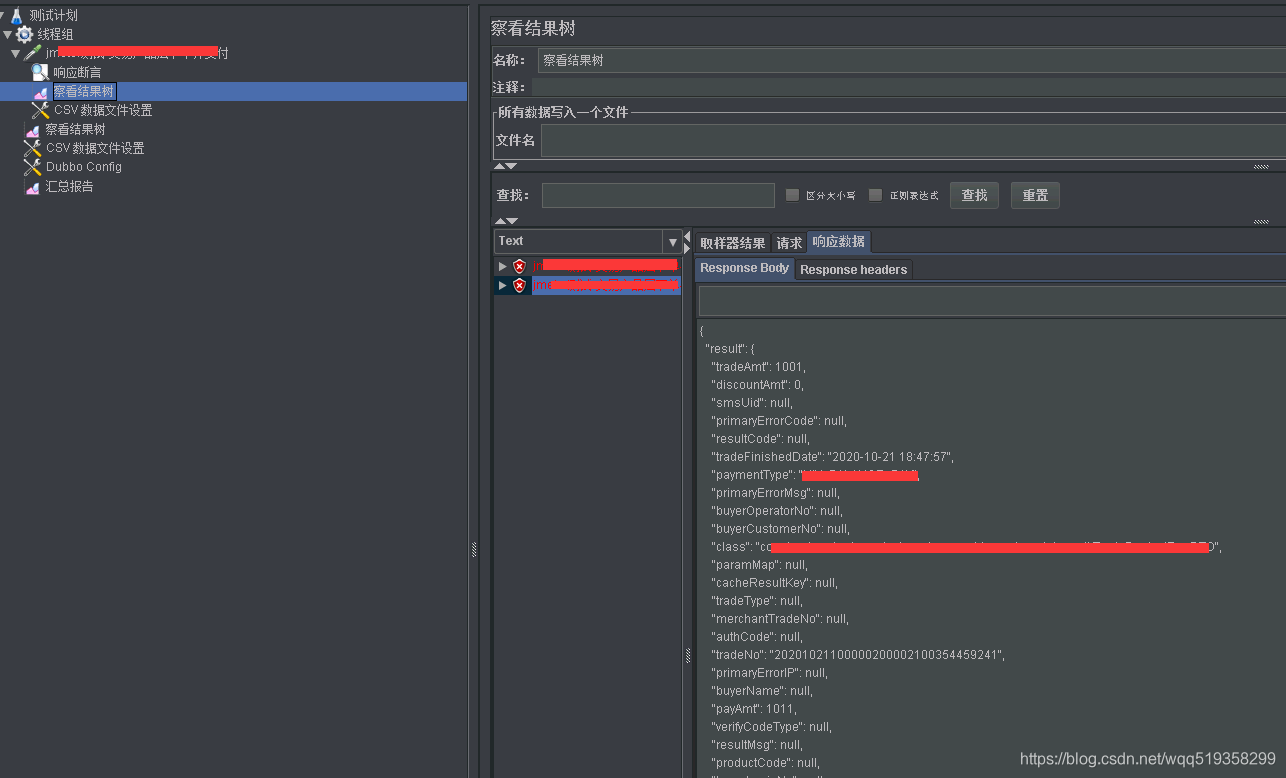Click the "resultCode": null line

[x=760, y=439]
